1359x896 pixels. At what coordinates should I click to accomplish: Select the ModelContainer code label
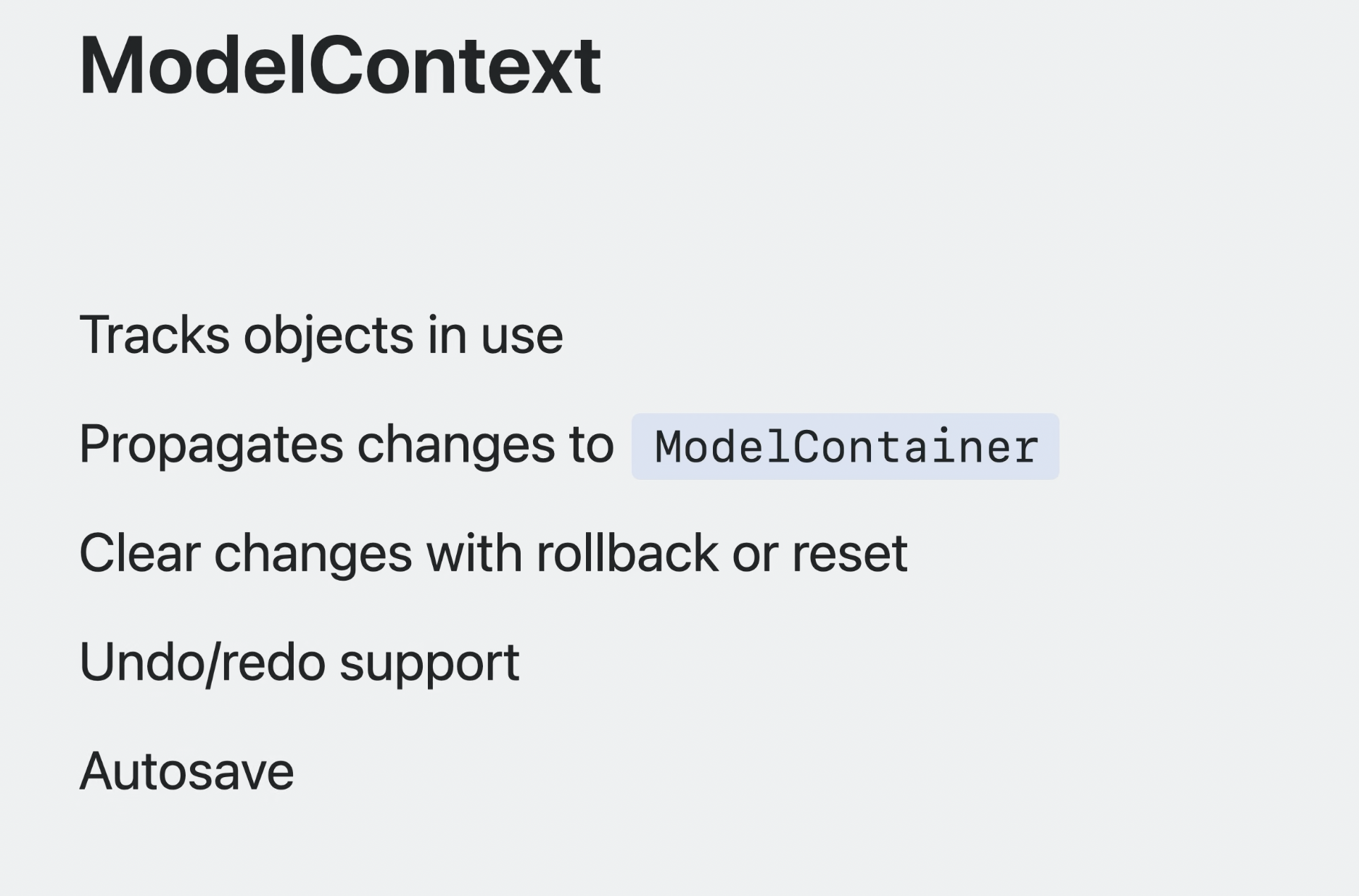coord(846,447)
